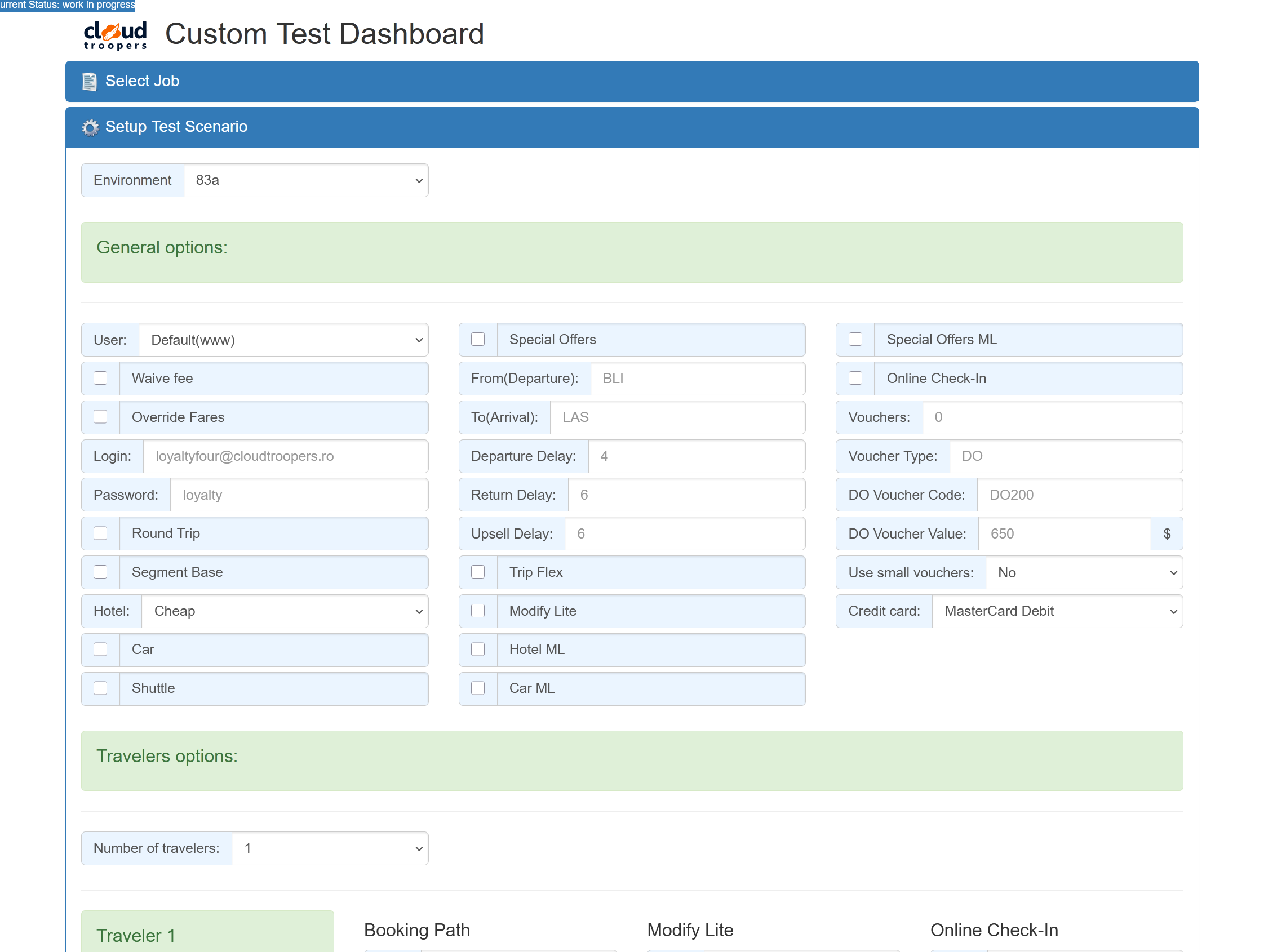This screenshot has height=952, width=1264.
Task: Focus the Password input field
Action: click(299, 495)
